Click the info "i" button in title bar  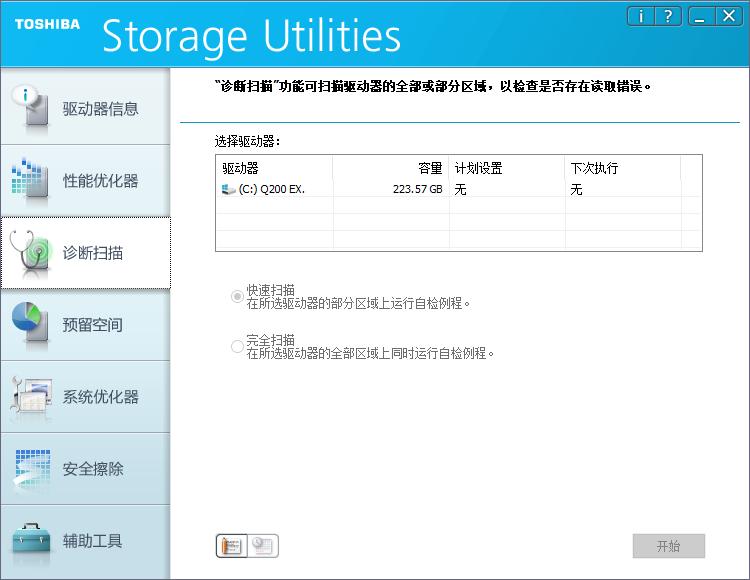642,16
